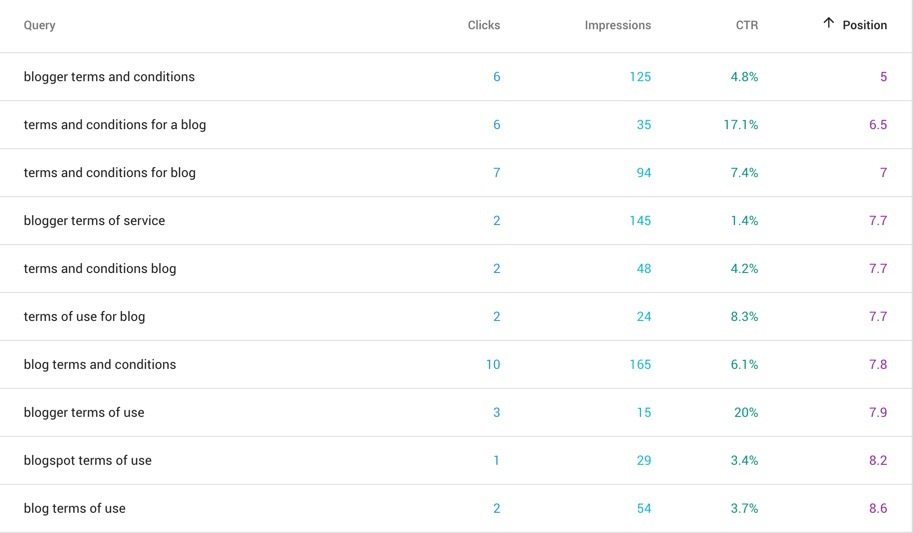Sort by CTR column header
Image resolution: width=913 pixels, height=533 pixels.
point(746,25)
